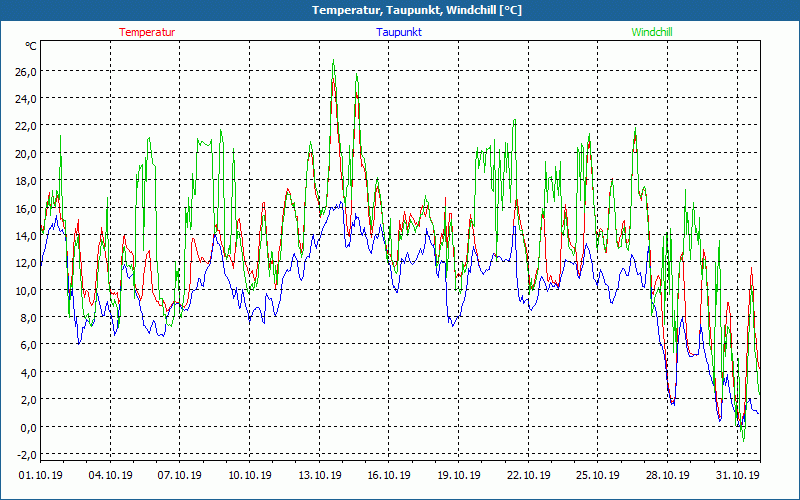Viewport: 800px width, 500px height.
Task: Select the 13.10.19 date label
Action: tap(319, 475)
